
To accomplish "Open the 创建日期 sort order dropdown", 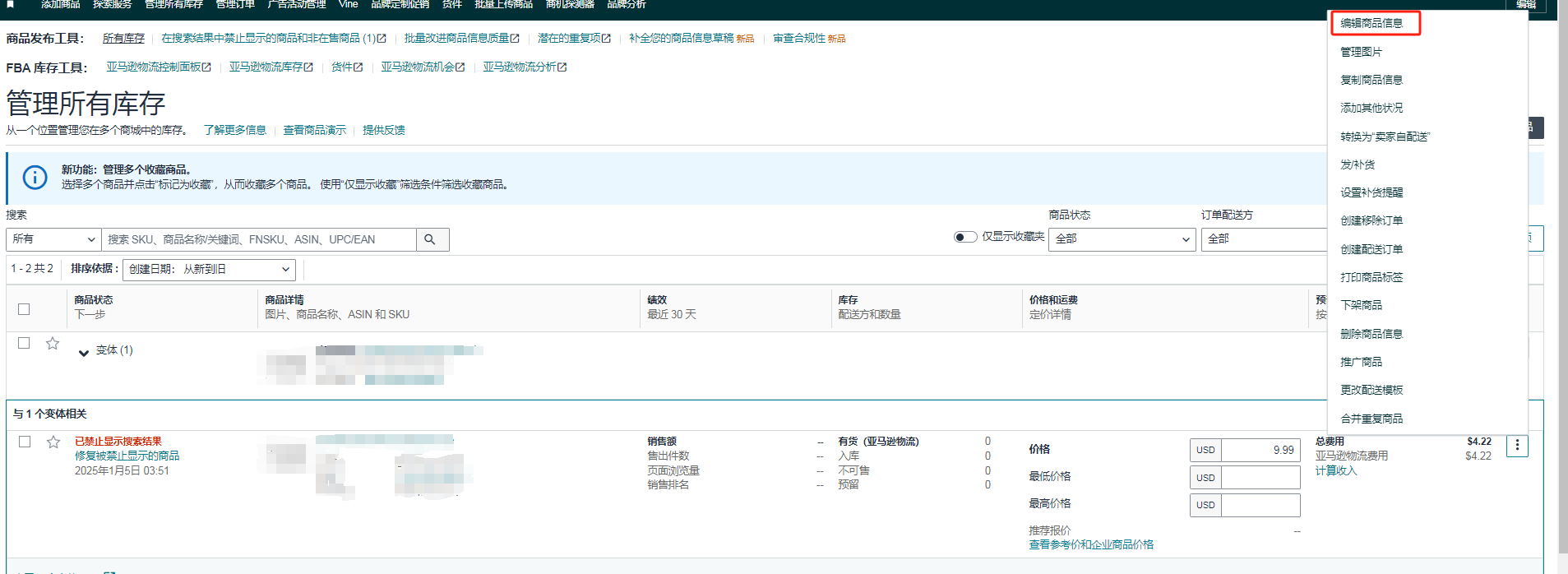I will point(210,269).
